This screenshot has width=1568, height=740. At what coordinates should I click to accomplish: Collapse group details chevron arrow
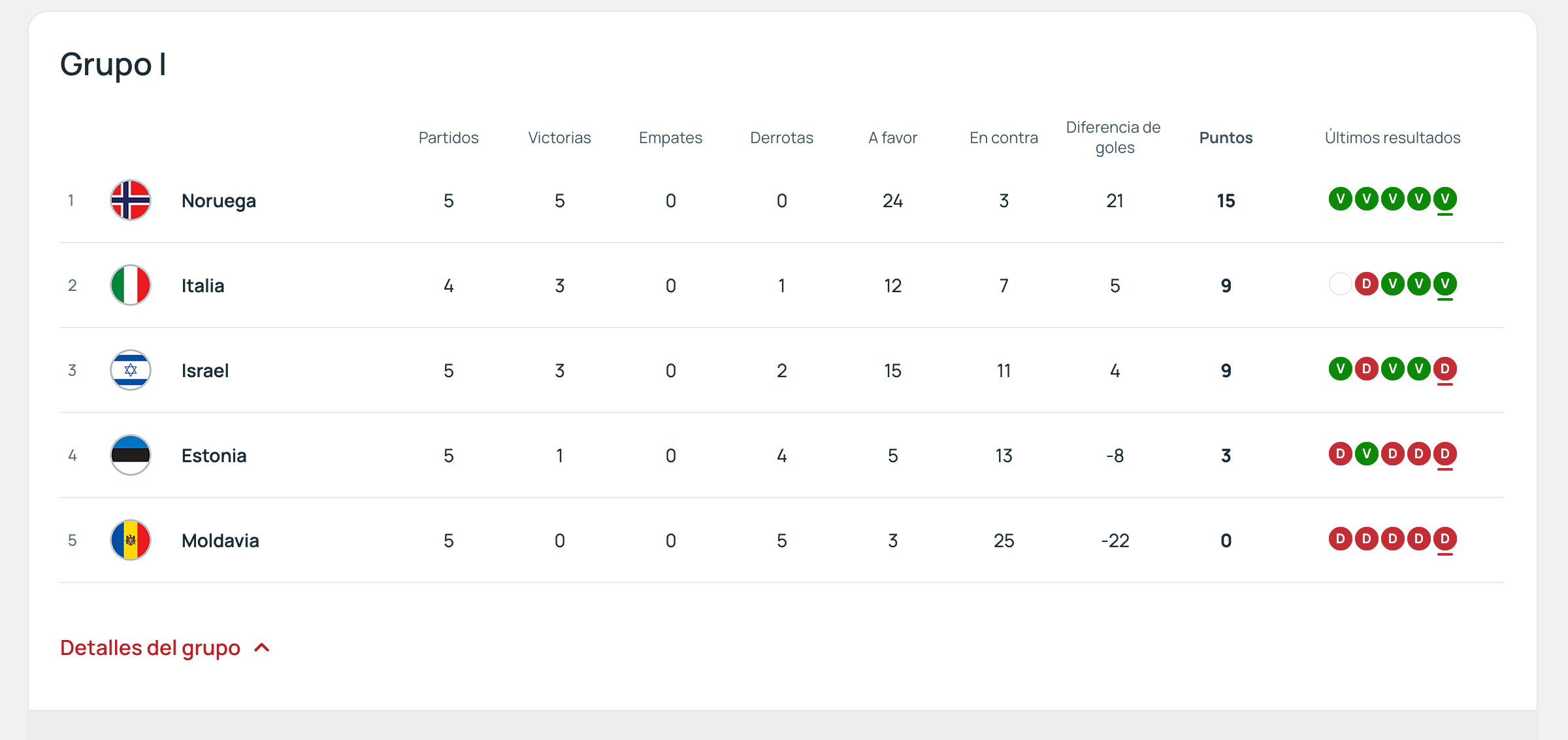tap(262, 648)
